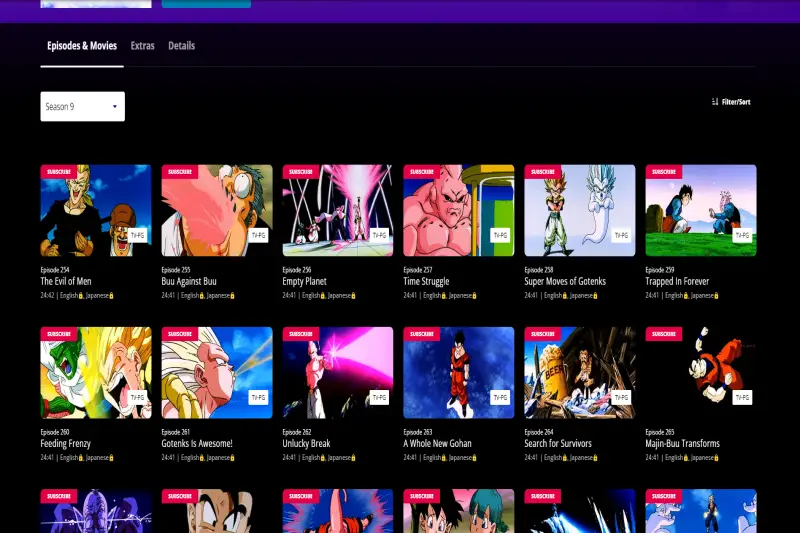Select the Episode 260 thumbnail image
Screen dimensions: 800x533
(x=96, y=372)
